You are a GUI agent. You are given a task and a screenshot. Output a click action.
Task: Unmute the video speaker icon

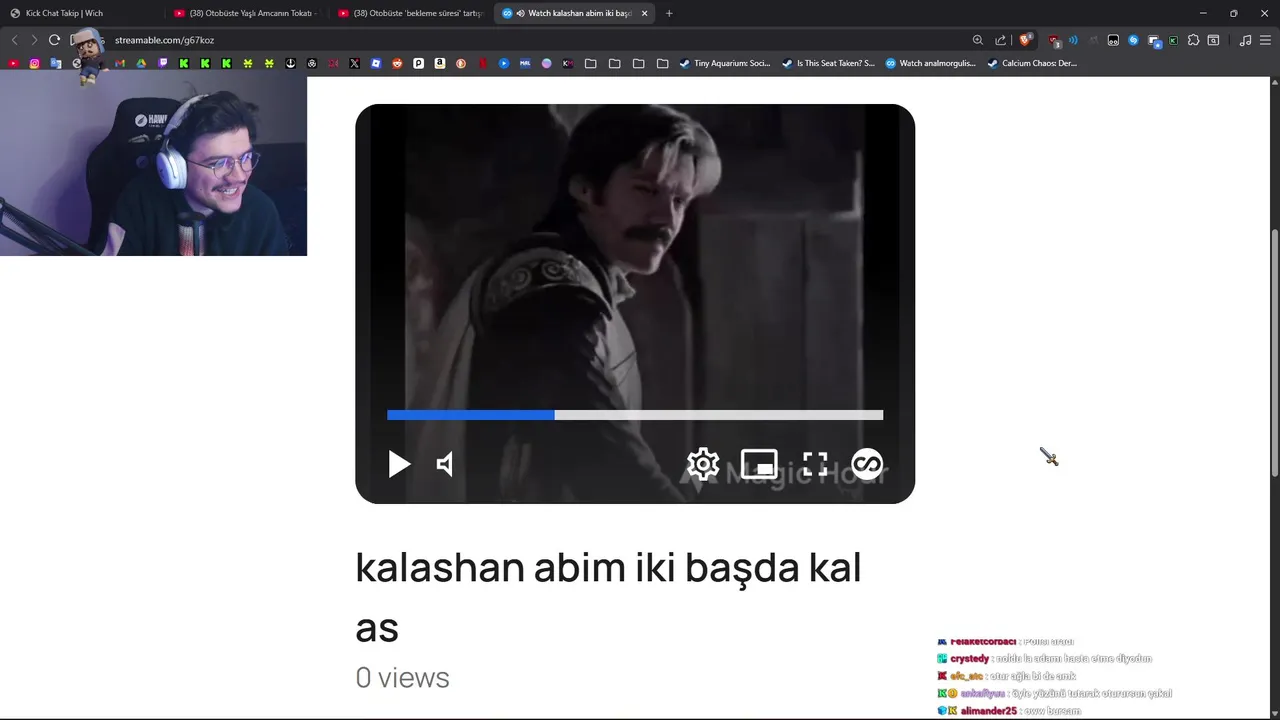pyautogui.click(x=445, y=464)
